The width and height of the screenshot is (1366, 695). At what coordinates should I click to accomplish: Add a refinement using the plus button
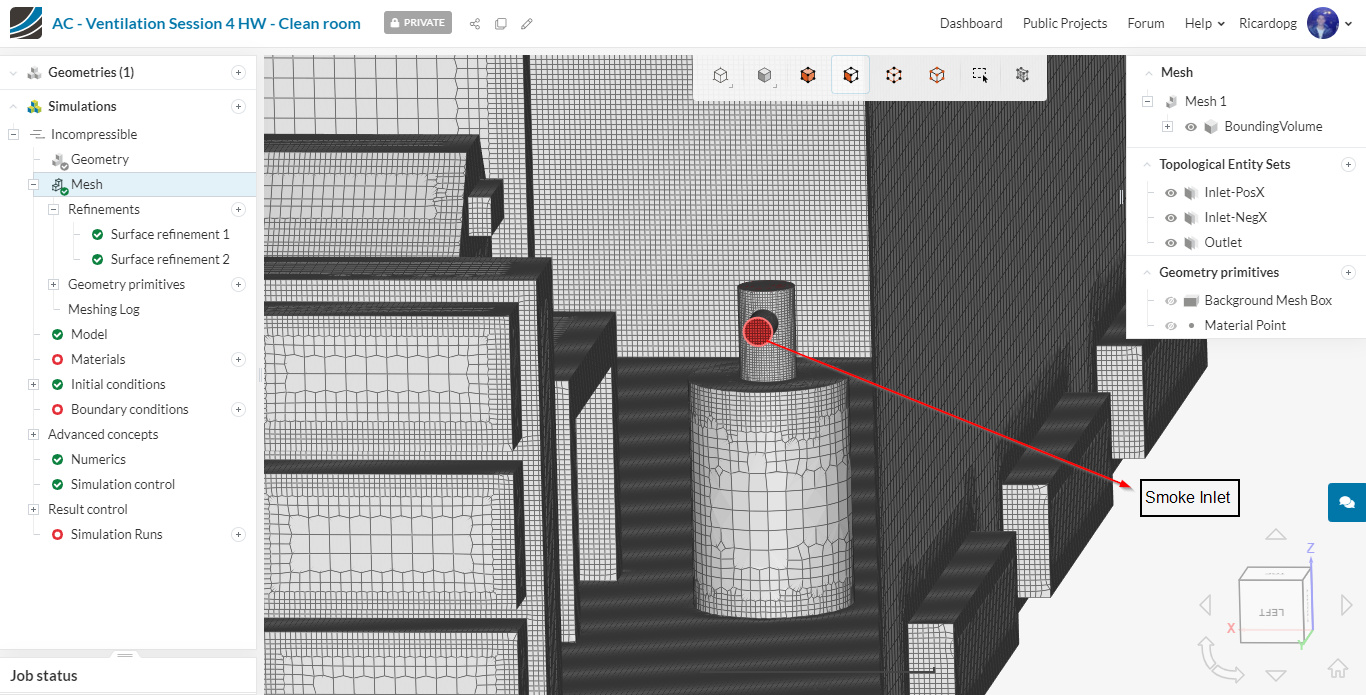click(x=238, y=209)
